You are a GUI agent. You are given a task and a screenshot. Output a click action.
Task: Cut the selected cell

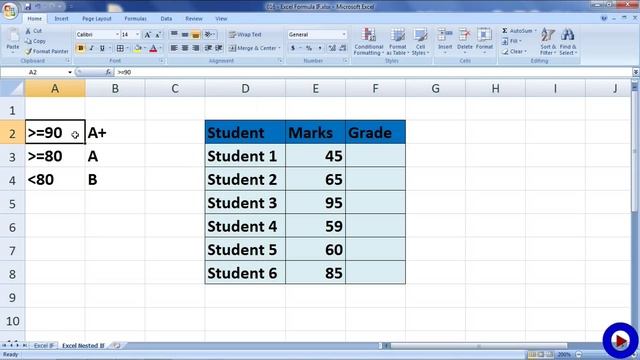pos(33,31)
